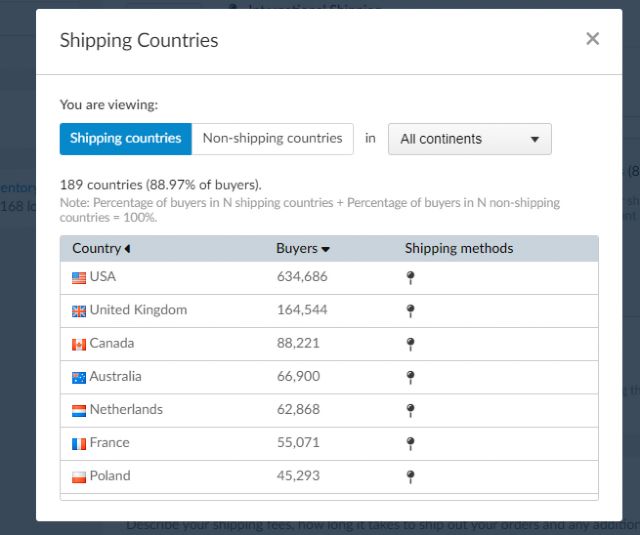Image resolution: width=640 pixels, height=535 pixels.
Task: Switch to Non-shipping countries view
Action: [x=272, y=139]
